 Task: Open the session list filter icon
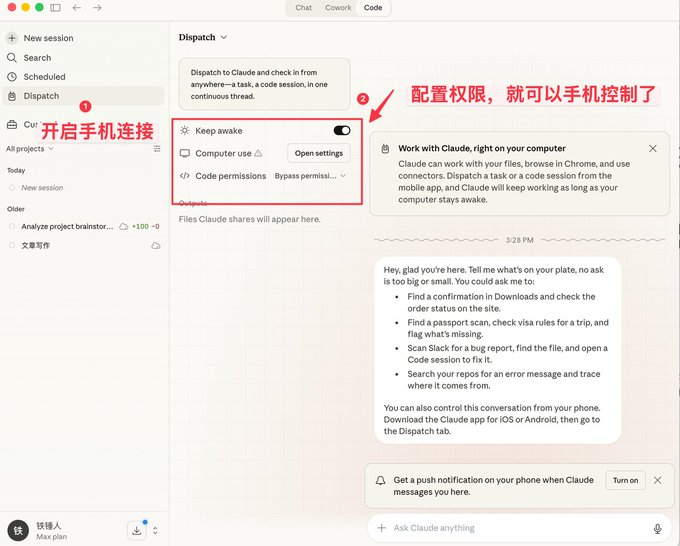[157, 149]
